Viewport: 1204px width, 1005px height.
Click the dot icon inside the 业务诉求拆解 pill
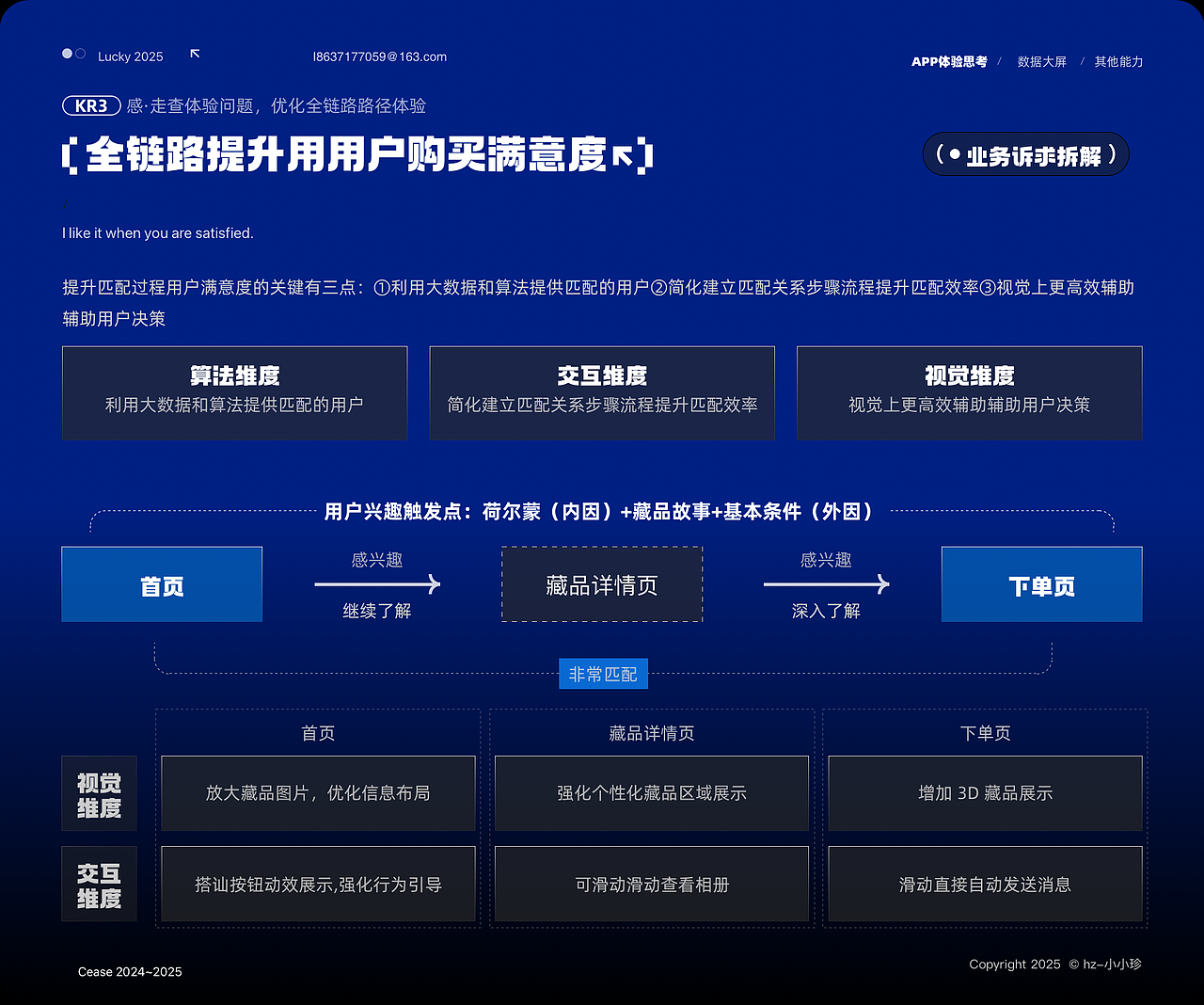[x=957, y=154]
